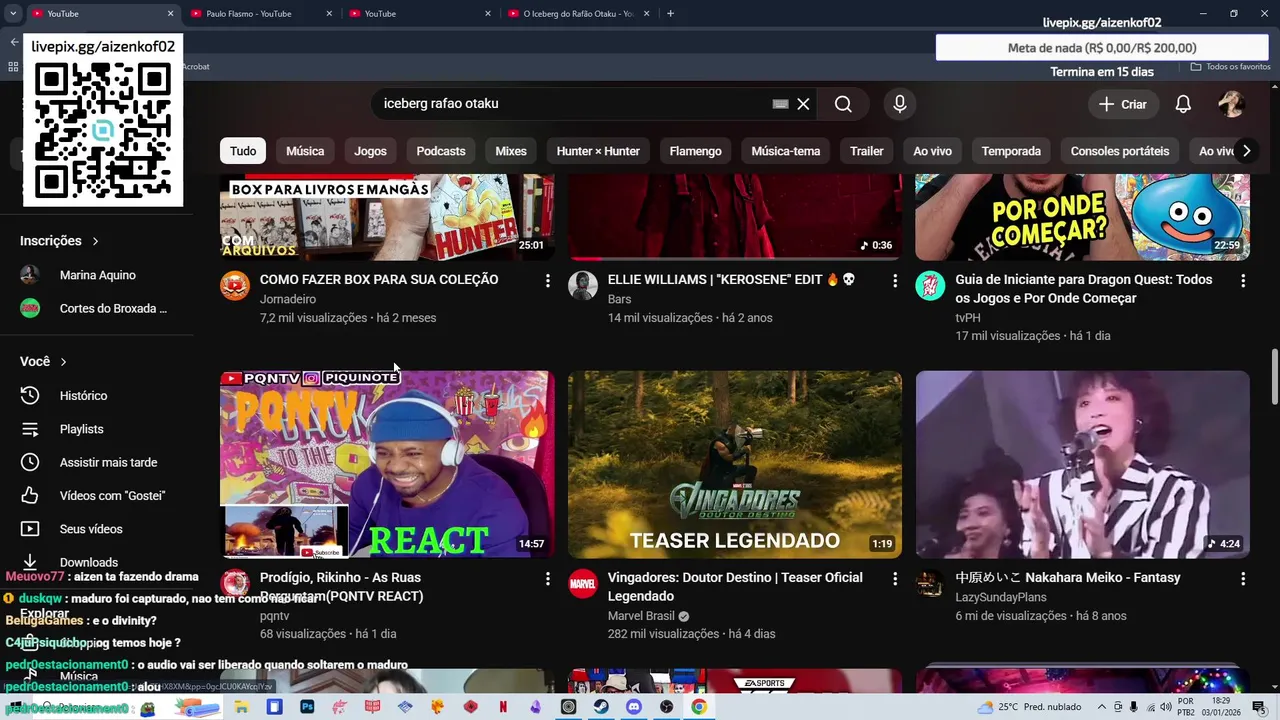Play the Nakahara Meiko thumbnail
This screenshot has width=1280, height=720.
[x=1082, y=465]
